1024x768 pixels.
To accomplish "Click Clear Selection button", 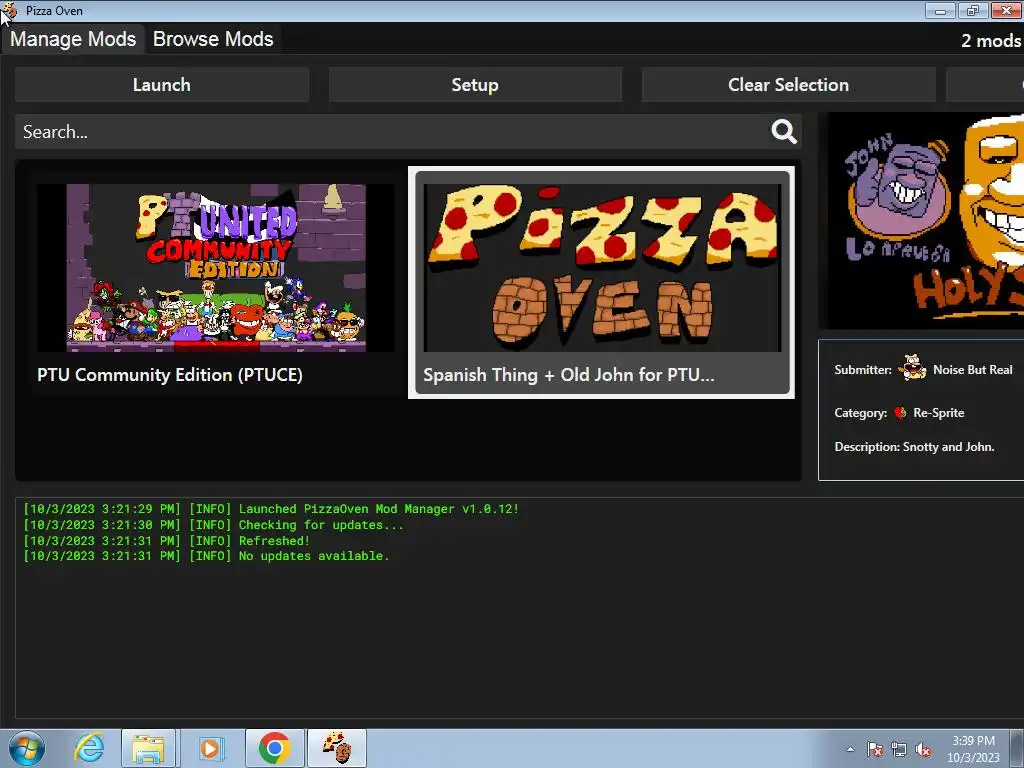I will pos(788,85).
